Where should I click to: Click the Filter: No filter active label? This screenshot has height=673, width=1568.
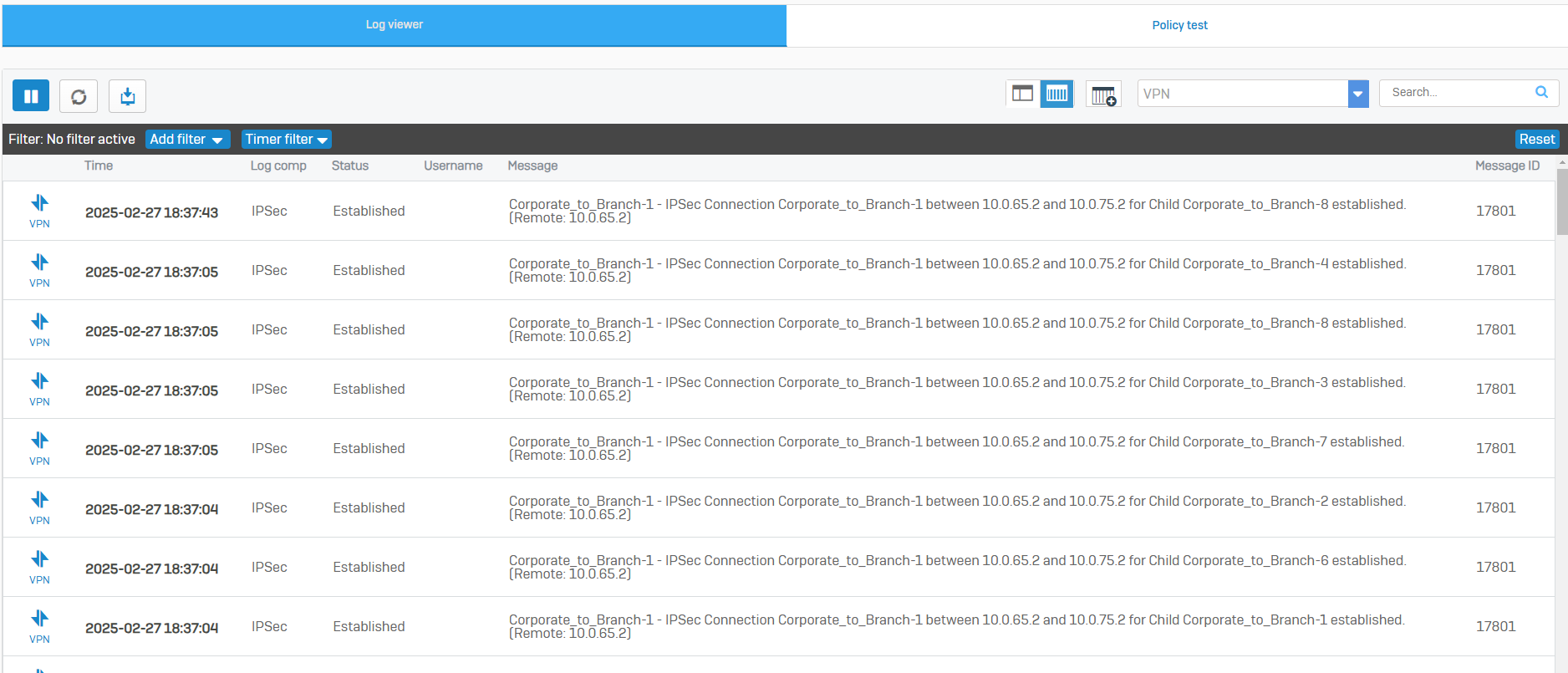(x=72, y=140)
